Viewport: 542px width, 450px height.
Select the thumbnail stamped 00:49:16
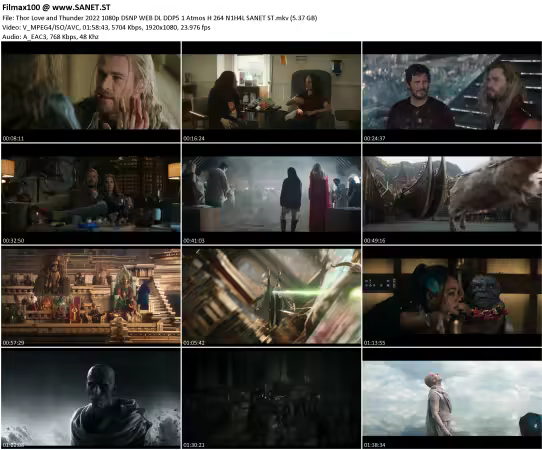pyautogui.click(x=452, y=194)
